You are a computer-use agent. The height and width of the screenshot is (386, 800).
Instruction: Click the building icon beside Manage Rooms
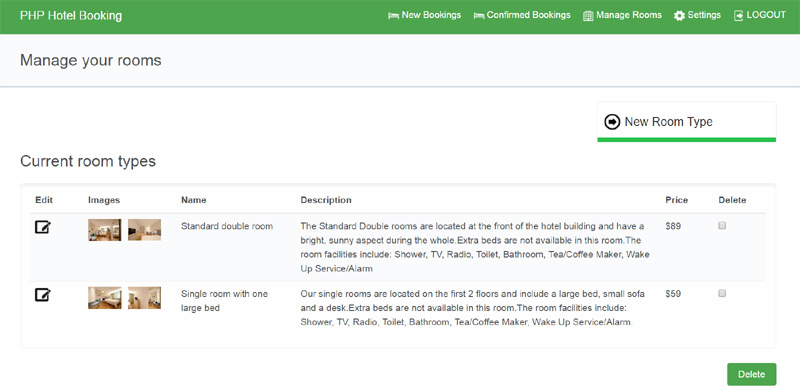pyautogui.click(x=588, y=16)
